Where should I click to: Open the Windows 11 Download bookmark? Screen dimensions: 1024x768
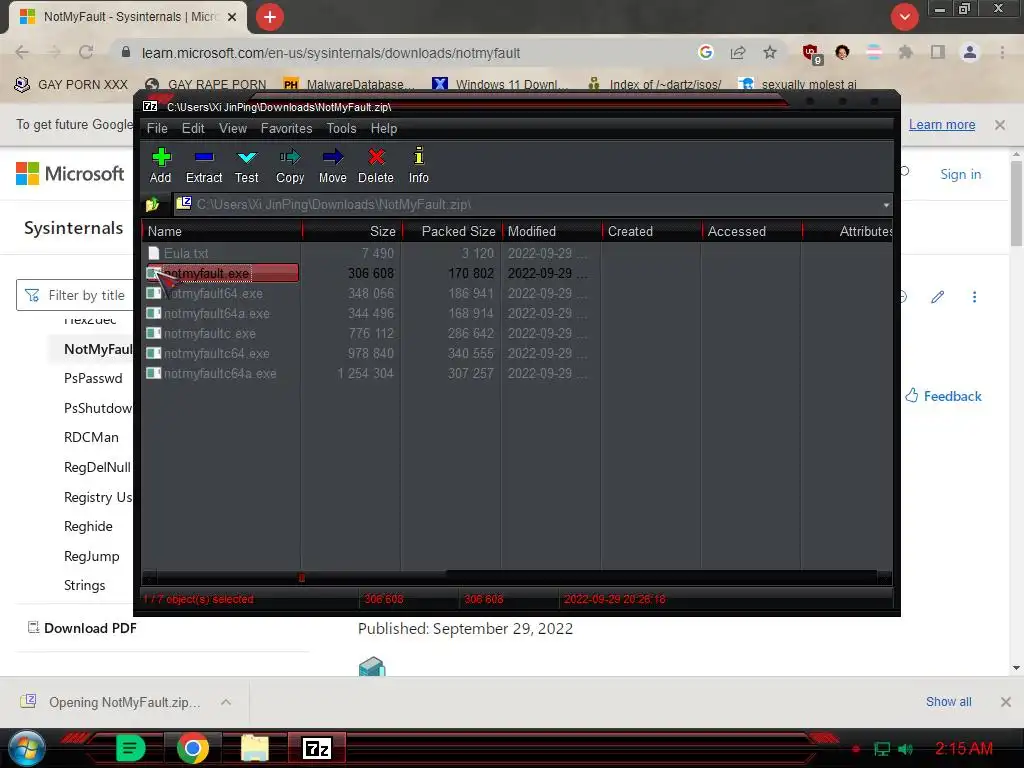tap(499, 84)
